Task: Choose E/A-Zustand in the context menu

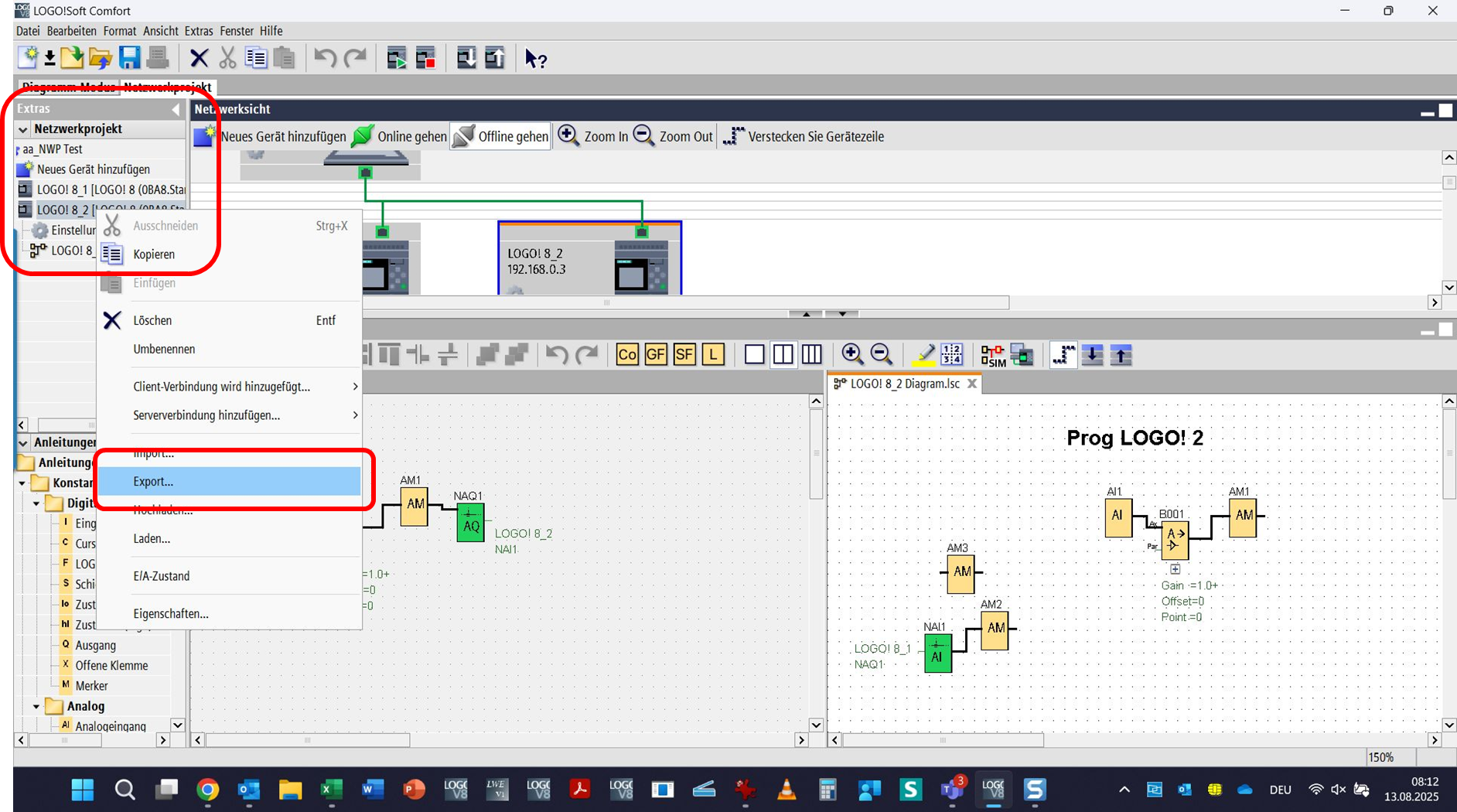Action: pos(229,576)
